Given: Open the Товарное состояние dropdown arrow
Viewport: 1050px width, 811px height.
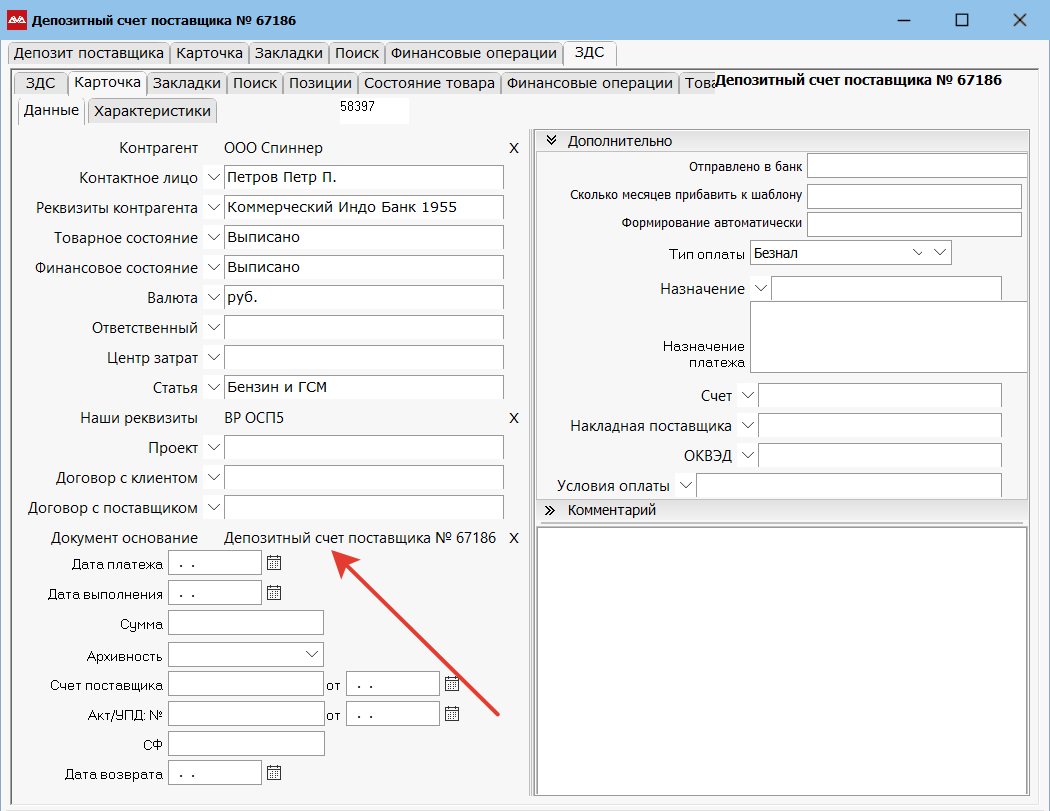Looking at the screenshot, I should click(214, 237).
